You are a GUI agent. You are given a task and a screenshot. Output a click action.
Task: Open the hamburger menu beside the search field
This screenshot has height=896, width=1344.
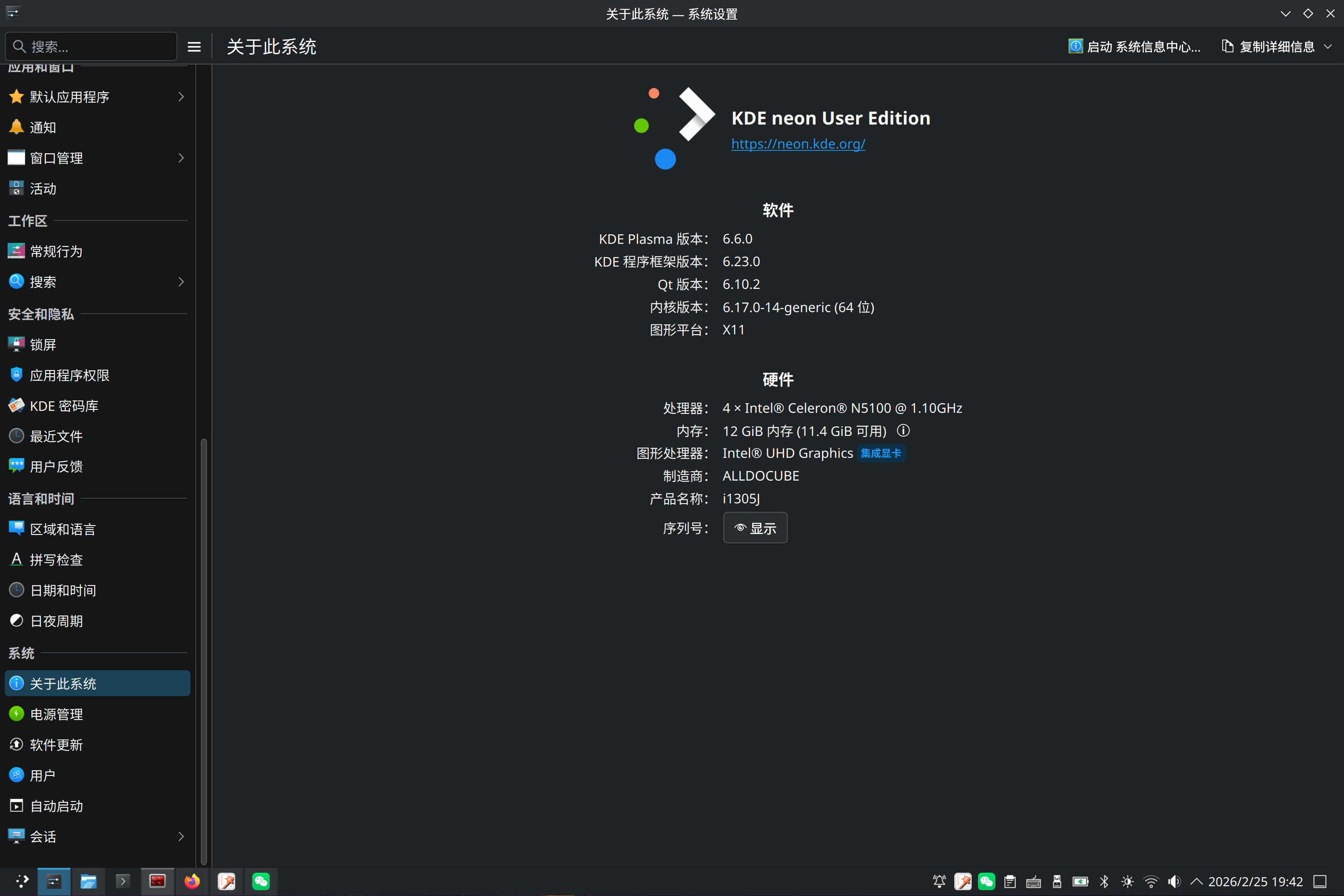coord(193,46)
